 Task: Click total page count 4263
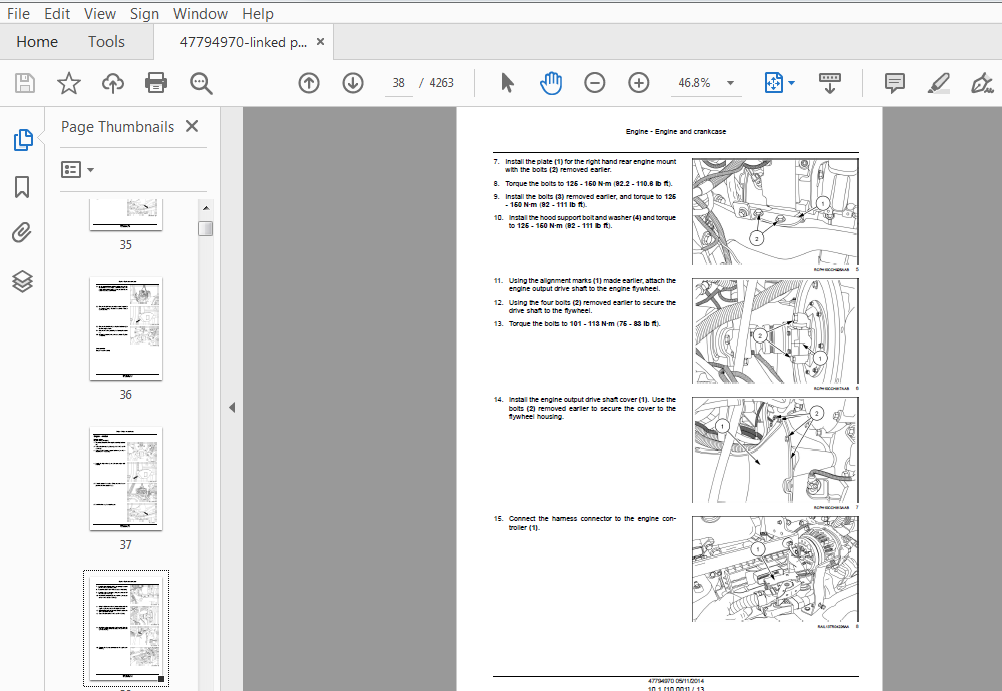[442, 83]
